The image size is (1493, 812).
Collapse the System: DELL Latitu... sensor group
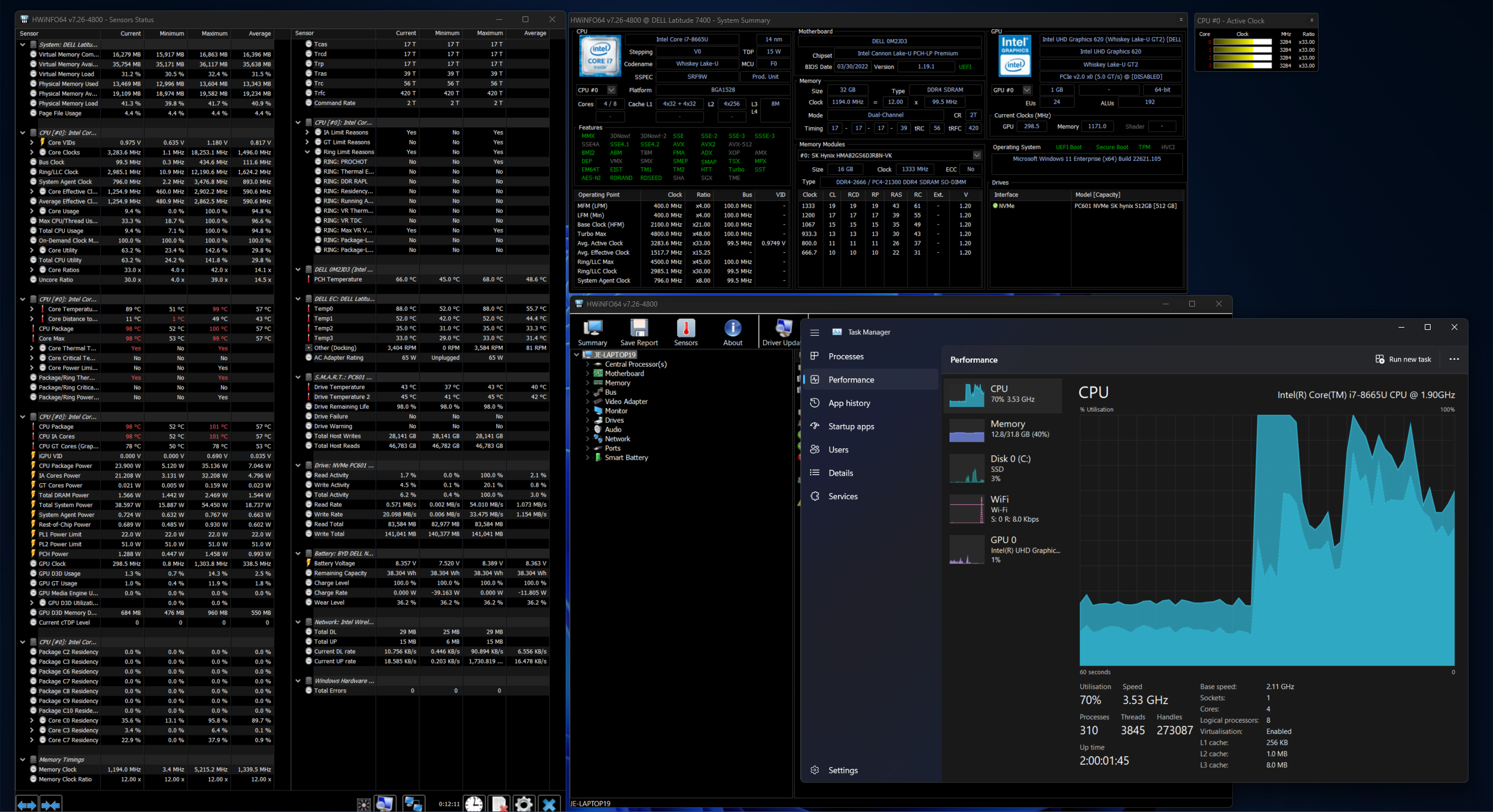pos(23,44)
